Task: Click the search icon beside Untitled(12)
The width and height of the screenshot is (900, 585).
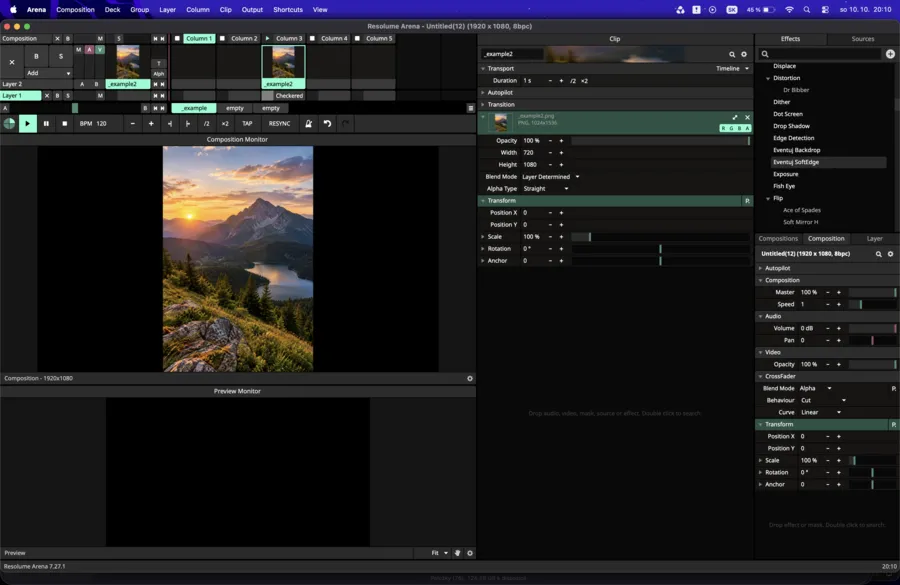Action: click(x=878, y=254)
